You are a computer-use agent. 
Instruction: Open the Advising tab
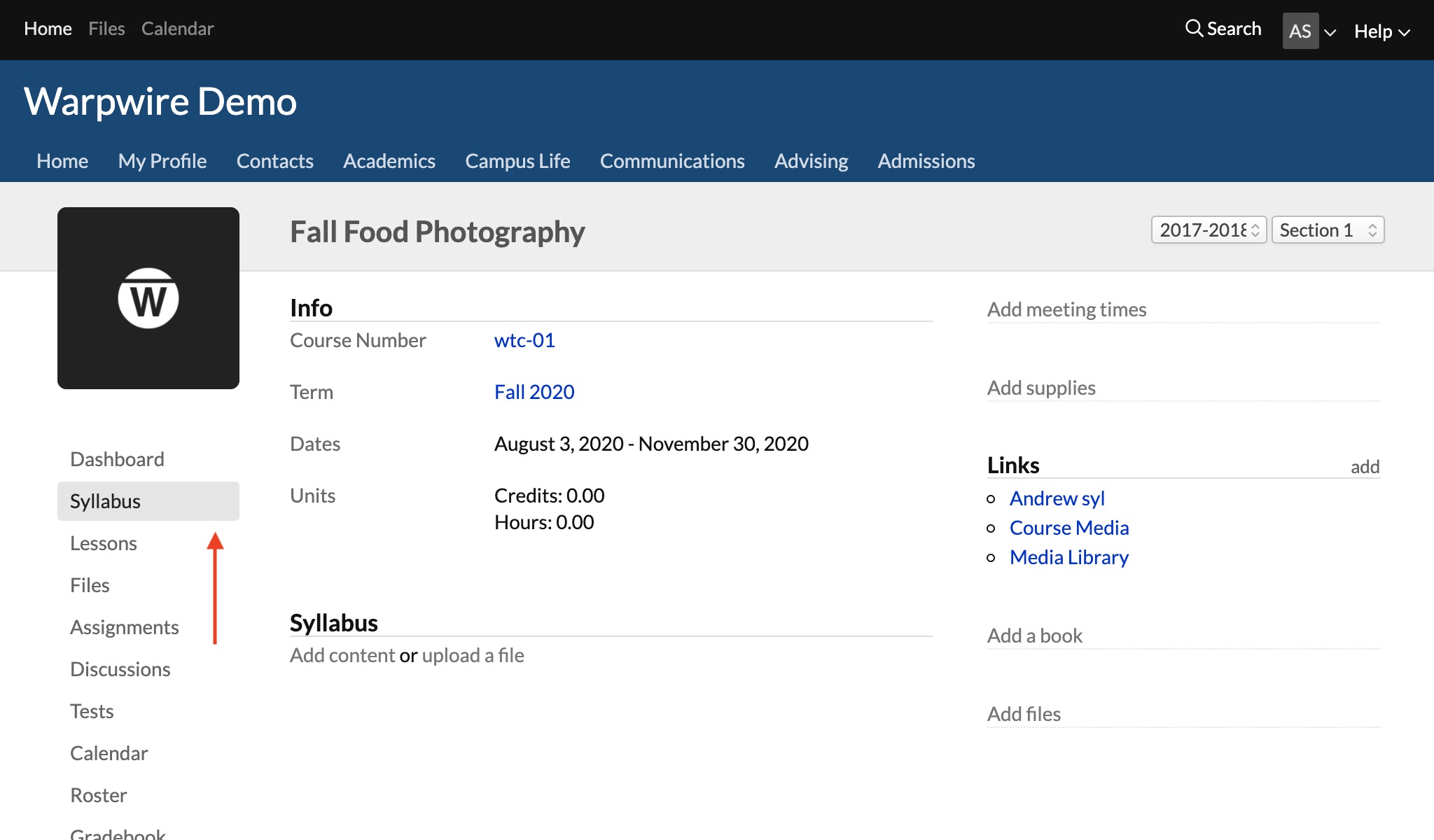point(811,161)
